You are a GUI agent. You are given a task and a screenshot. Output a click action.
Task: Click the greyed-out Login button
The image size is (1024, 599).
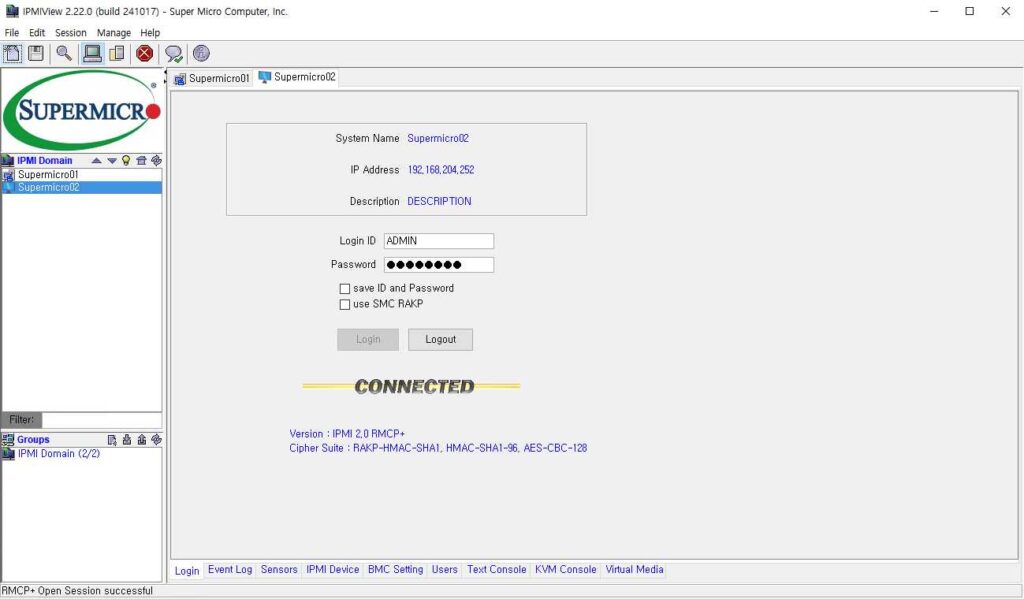368,340
